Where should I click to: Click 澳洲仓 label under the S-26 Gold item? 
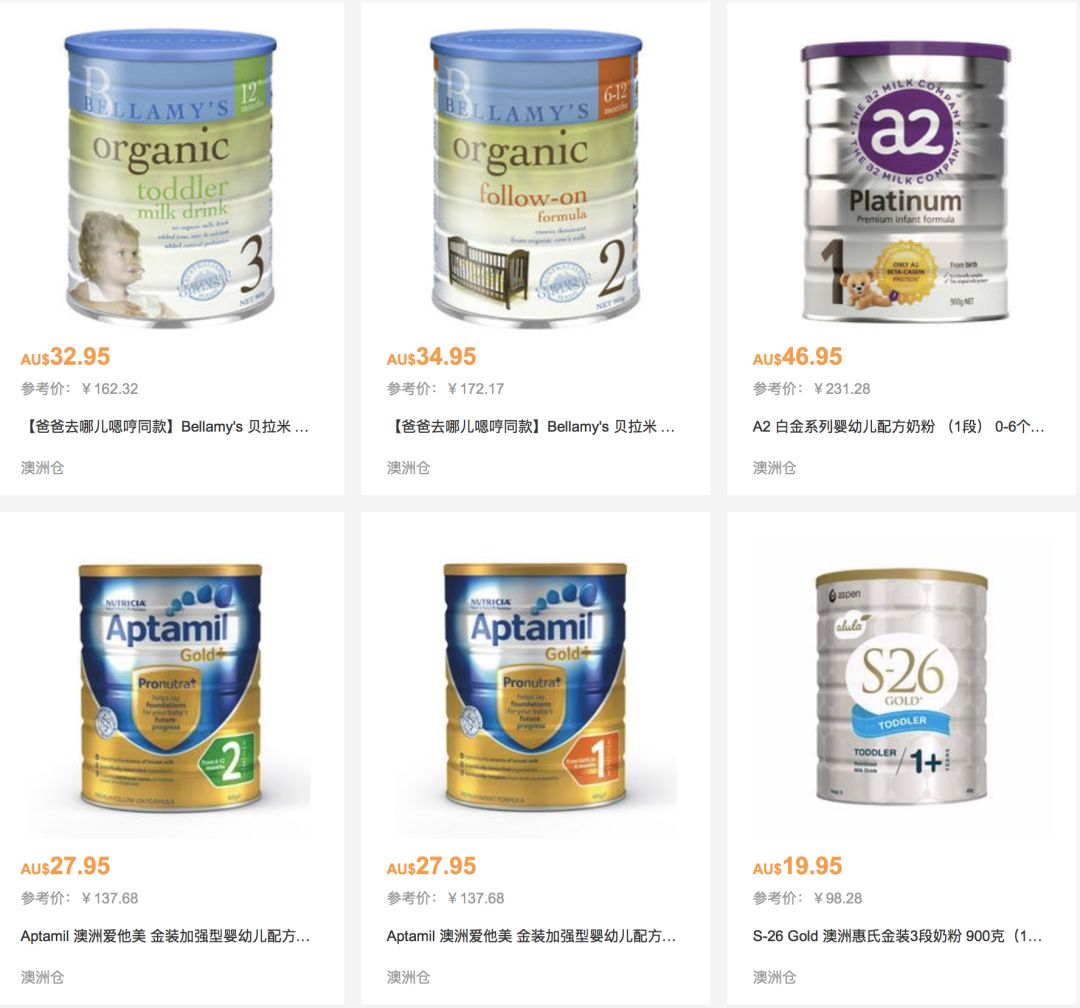[774, 977]
